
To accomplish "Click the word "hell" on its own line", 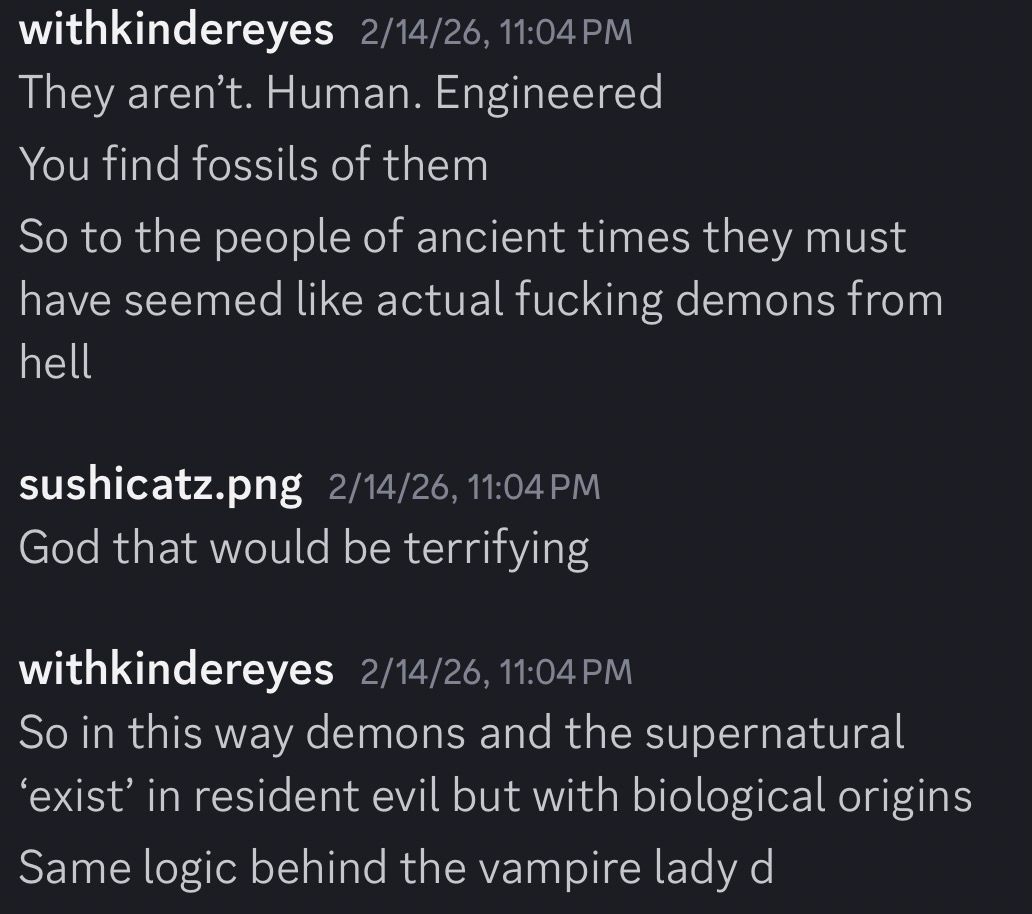I will pyautogui.click(x=56, y=362).
